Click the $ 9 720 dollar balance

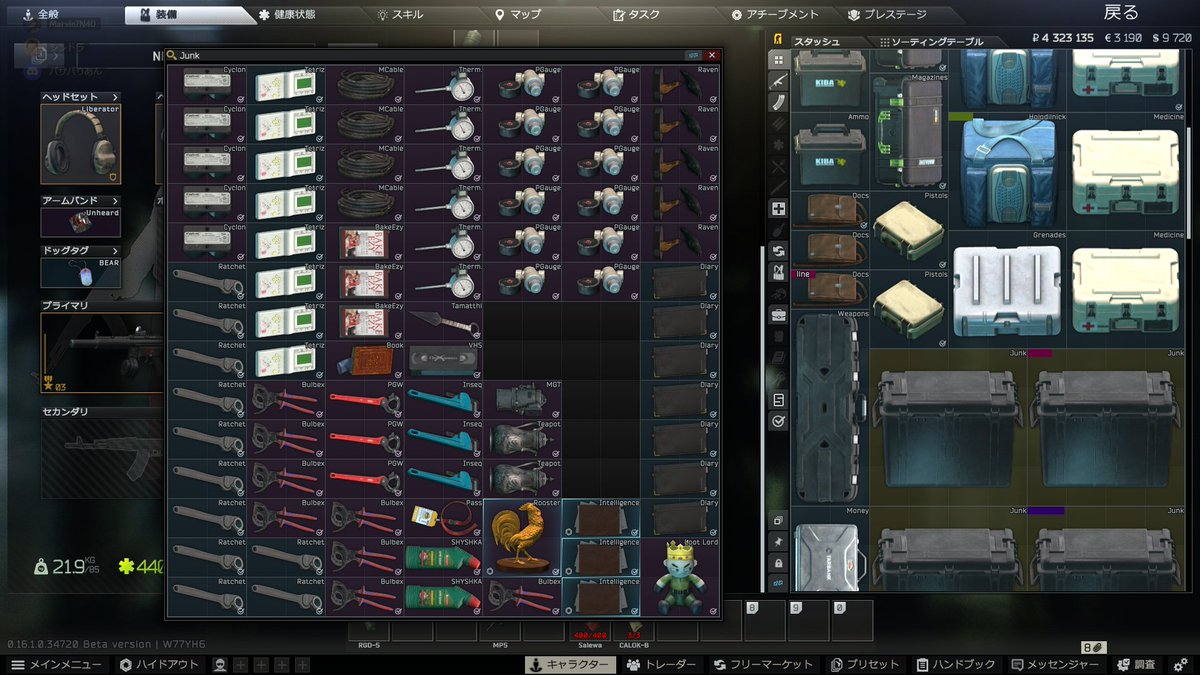click(1171, 38)
